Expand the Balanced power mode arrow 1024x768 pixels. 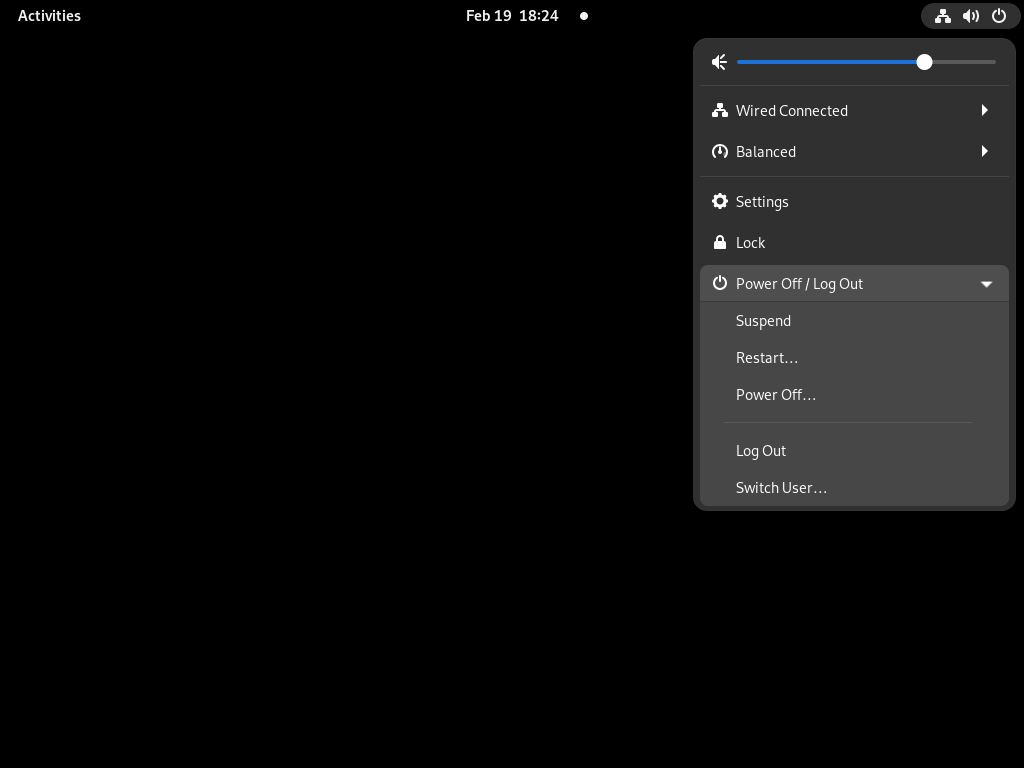tap(985, 152)
